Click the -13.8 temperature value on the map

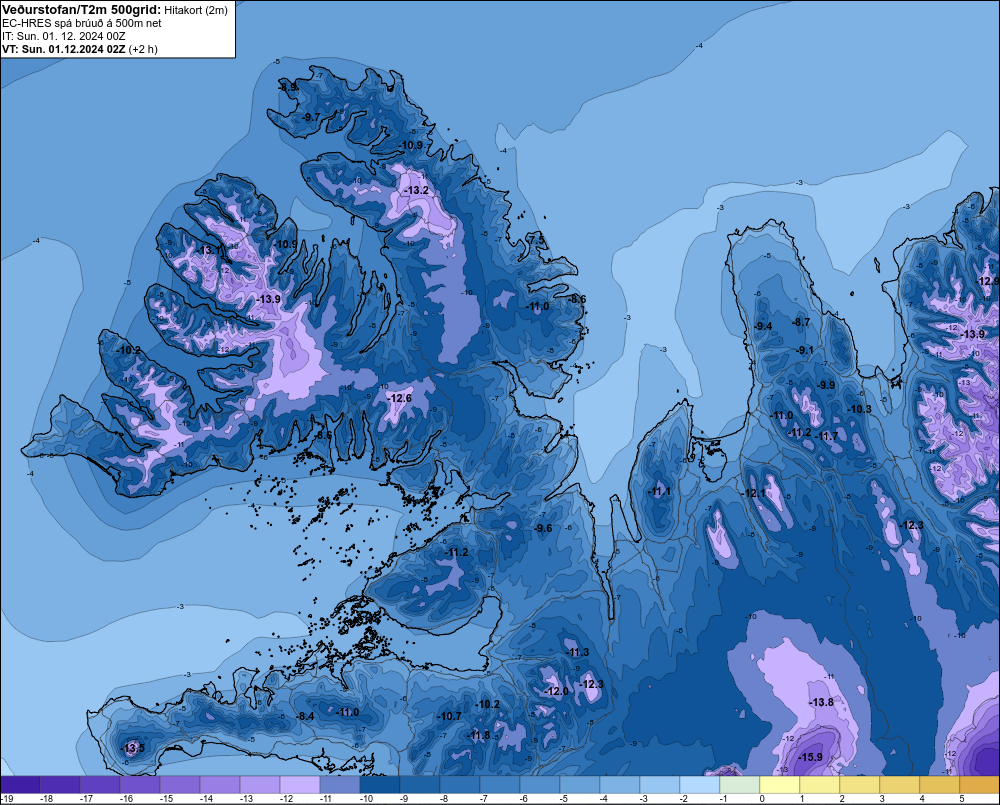[x=821, y=702]
